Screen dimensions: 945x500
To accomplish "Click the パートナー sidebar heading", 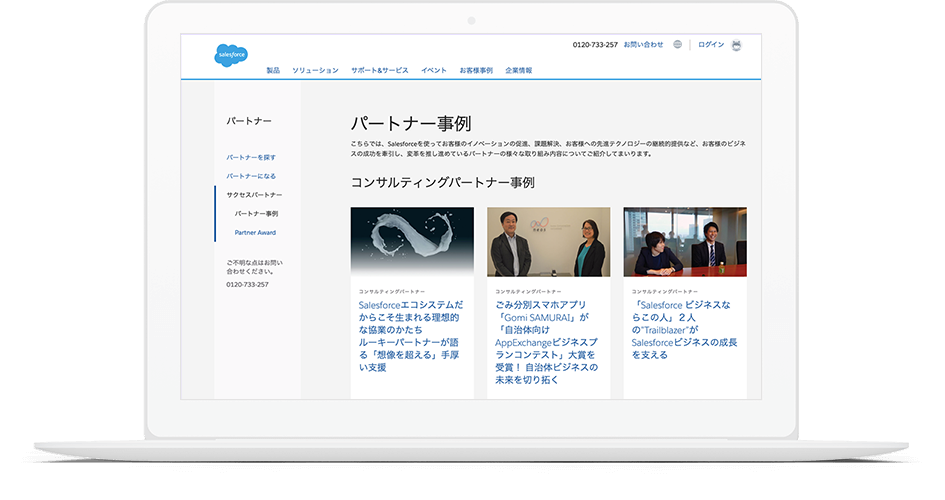I will click(249, 121).
